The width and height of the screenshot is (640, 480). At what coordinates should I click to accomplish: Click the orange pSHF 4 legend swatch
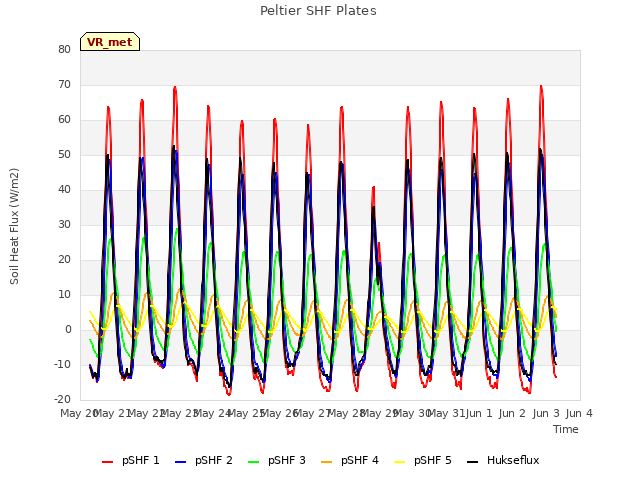coord(327,462)
